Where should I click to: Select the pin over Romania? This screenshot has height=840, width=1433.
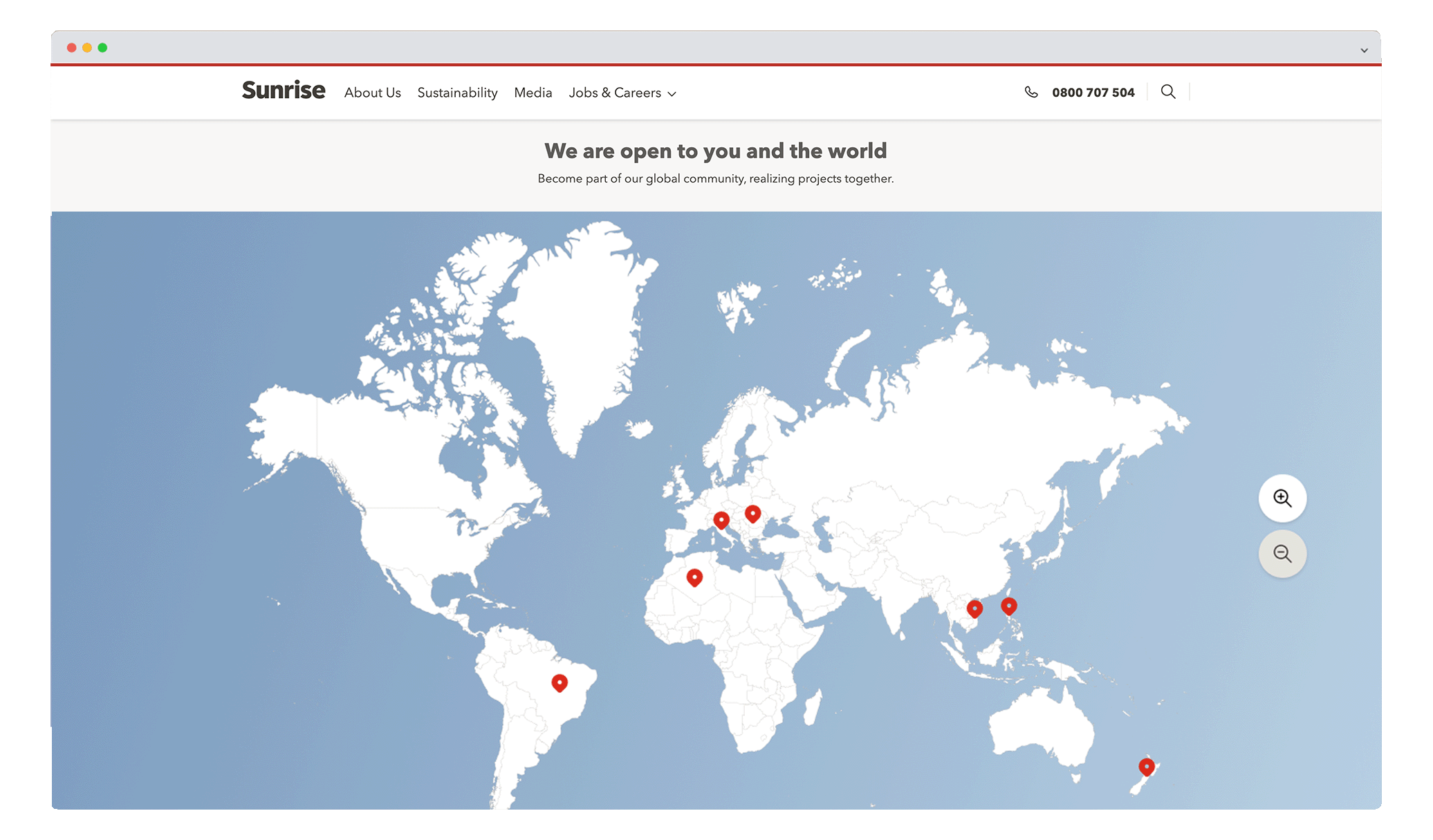(x=752, y=513)
